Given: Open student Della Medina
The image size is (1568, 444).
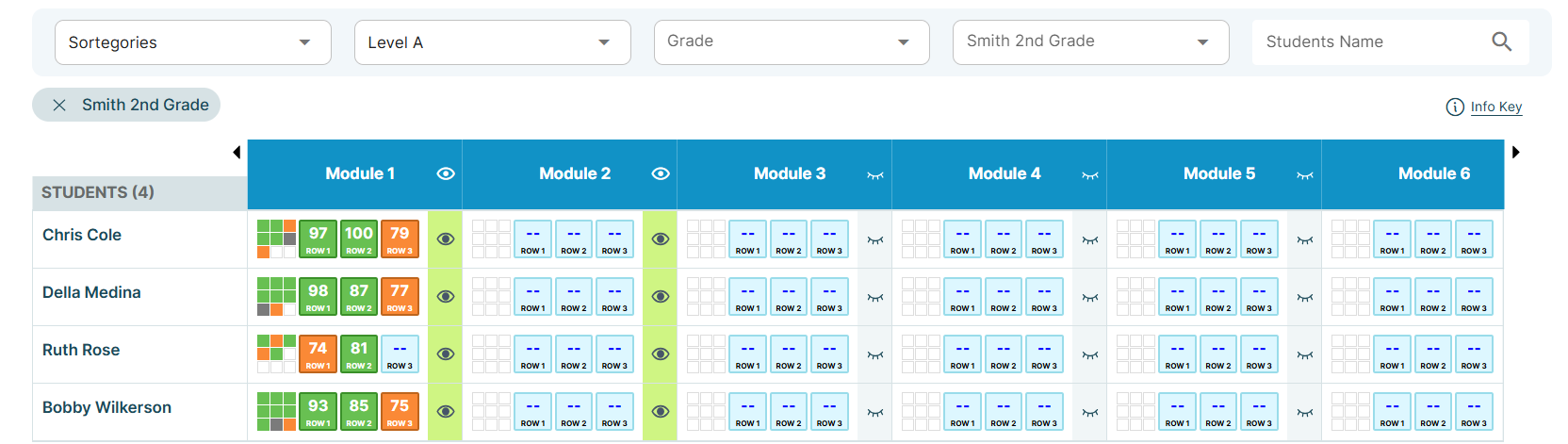Looking at the screenshot, I should click(91, 292).
